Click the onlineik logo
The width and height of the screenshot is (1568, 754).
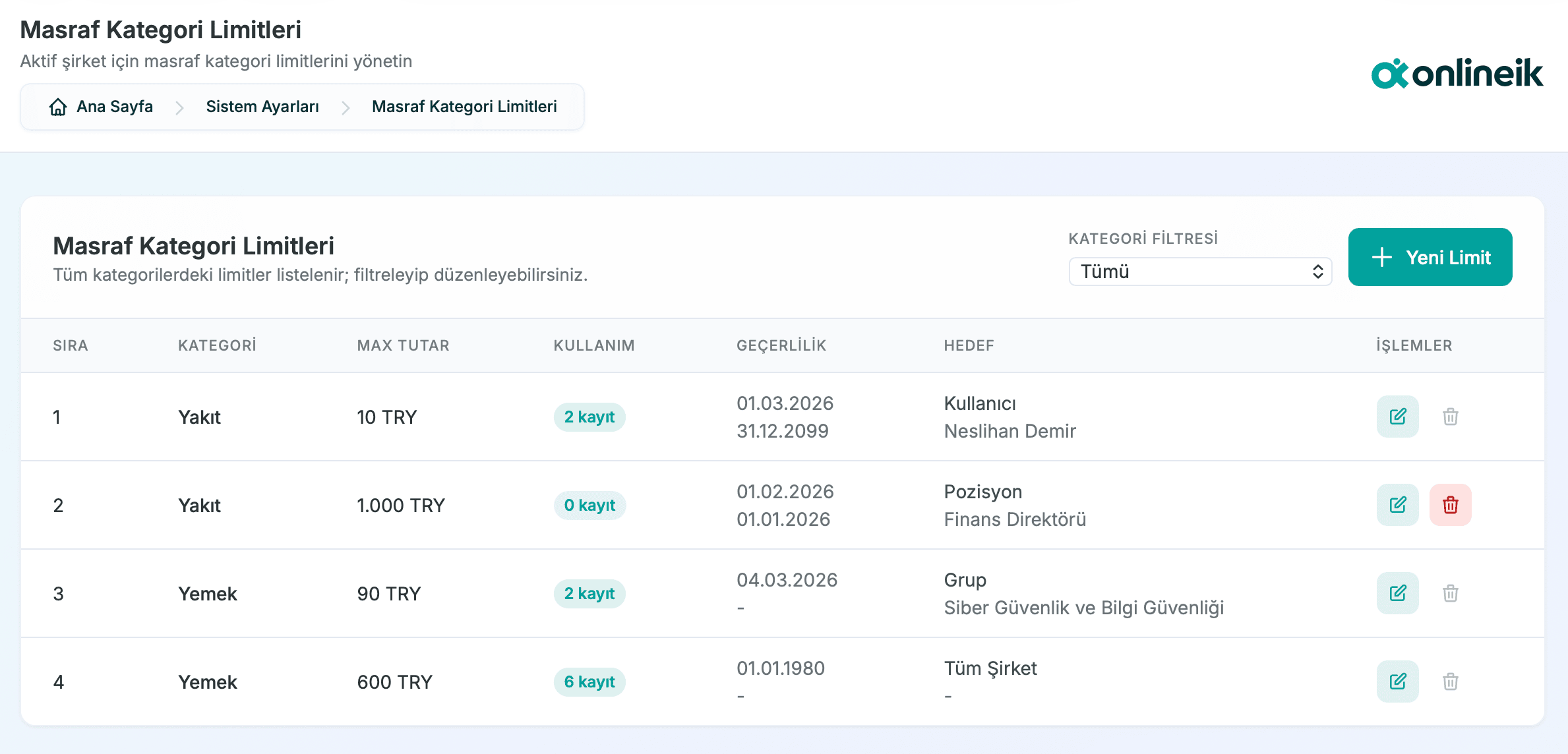pos(1457,73)
